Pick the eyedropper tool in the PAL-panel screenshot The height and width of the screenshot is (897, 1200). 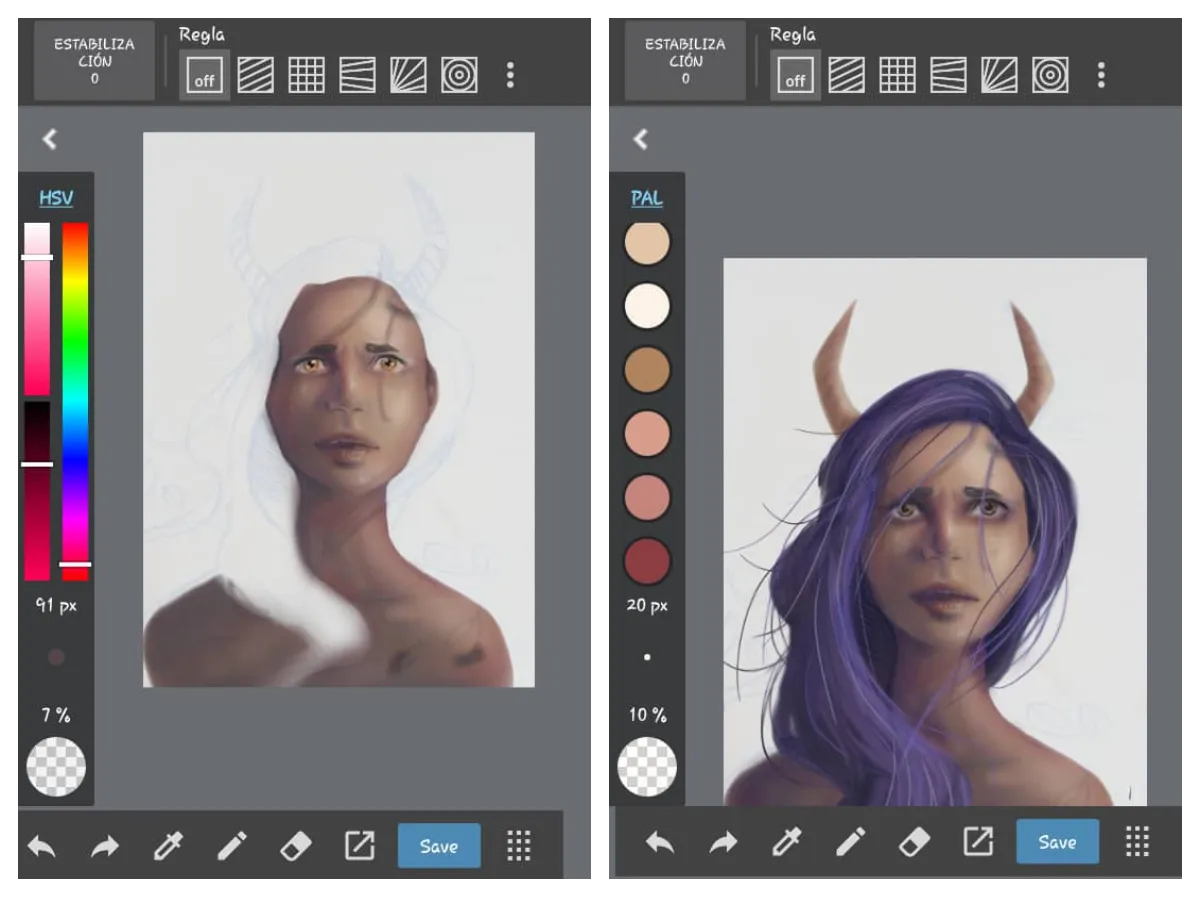[785, 843]
